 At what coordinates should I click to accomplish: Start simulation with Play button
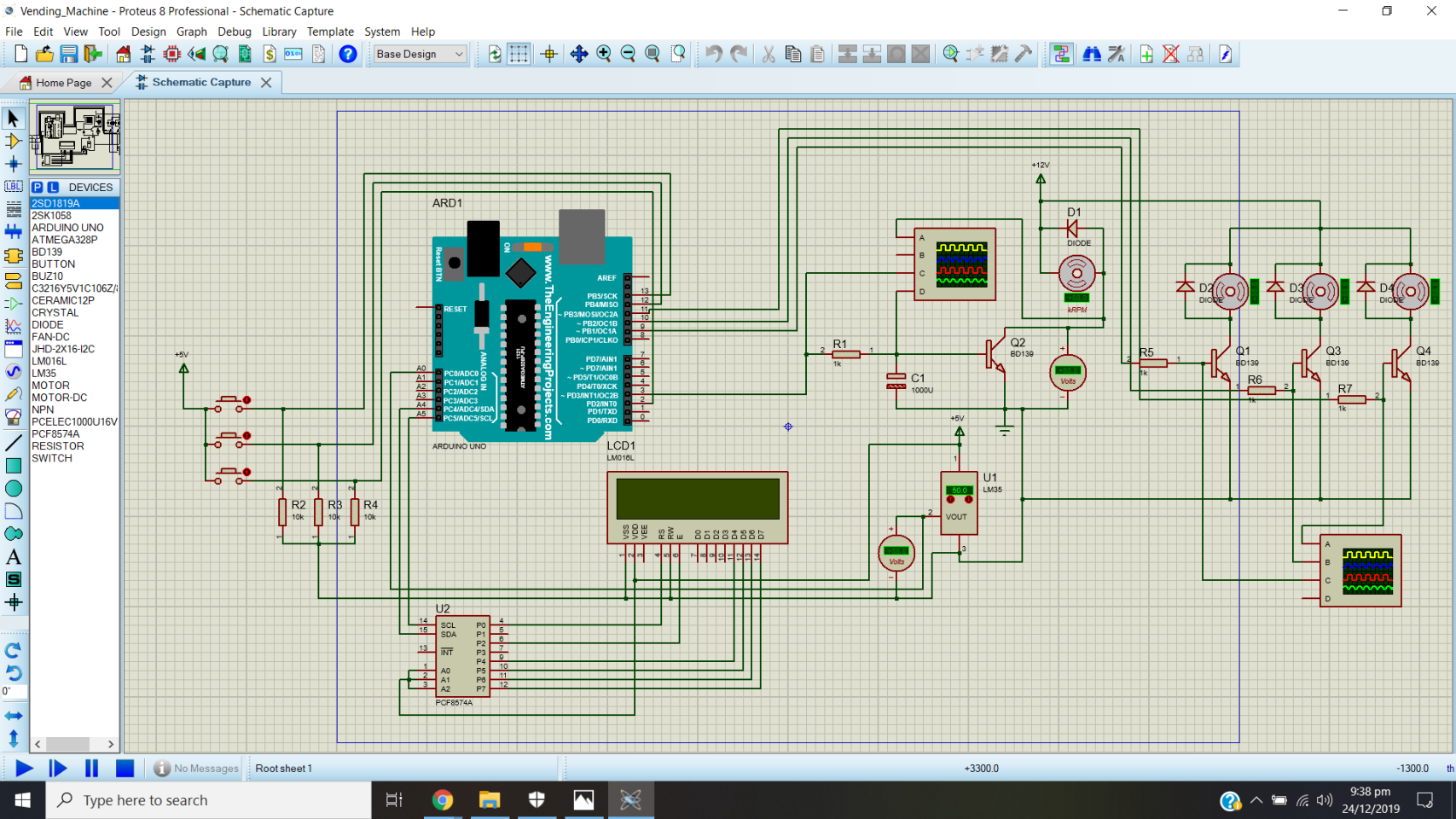24,769
